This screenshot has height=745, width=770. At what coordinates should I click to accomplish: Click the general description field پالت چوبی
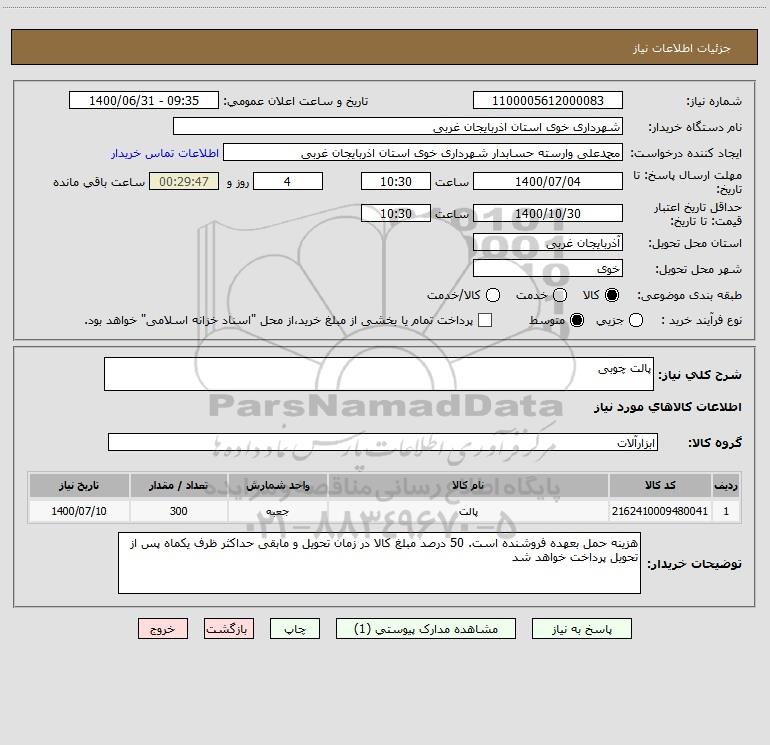click(379, 374)
